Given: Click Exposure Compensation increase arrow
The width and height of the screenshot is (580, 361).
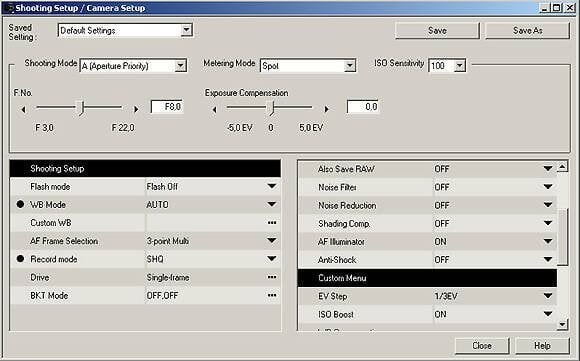Looking at the screenshot, I should point(326,109).
